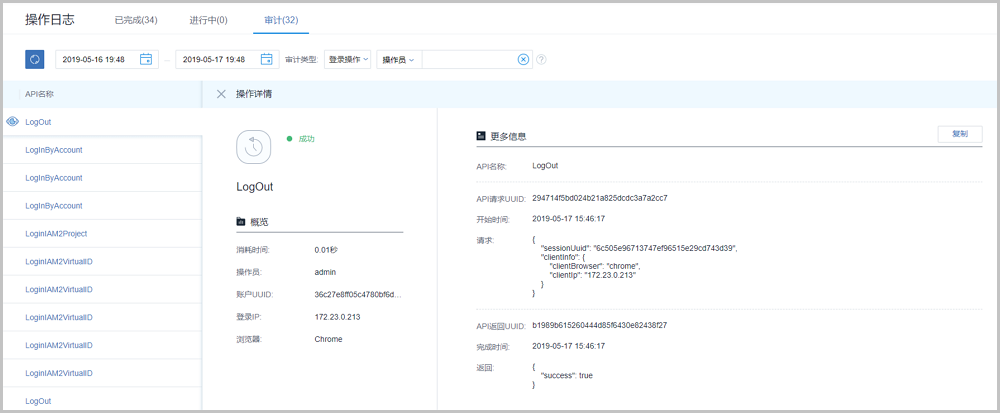The height and width of the screenshot is (413, 1000).
Task: Open calendar picker for start date
Action: 146,60
